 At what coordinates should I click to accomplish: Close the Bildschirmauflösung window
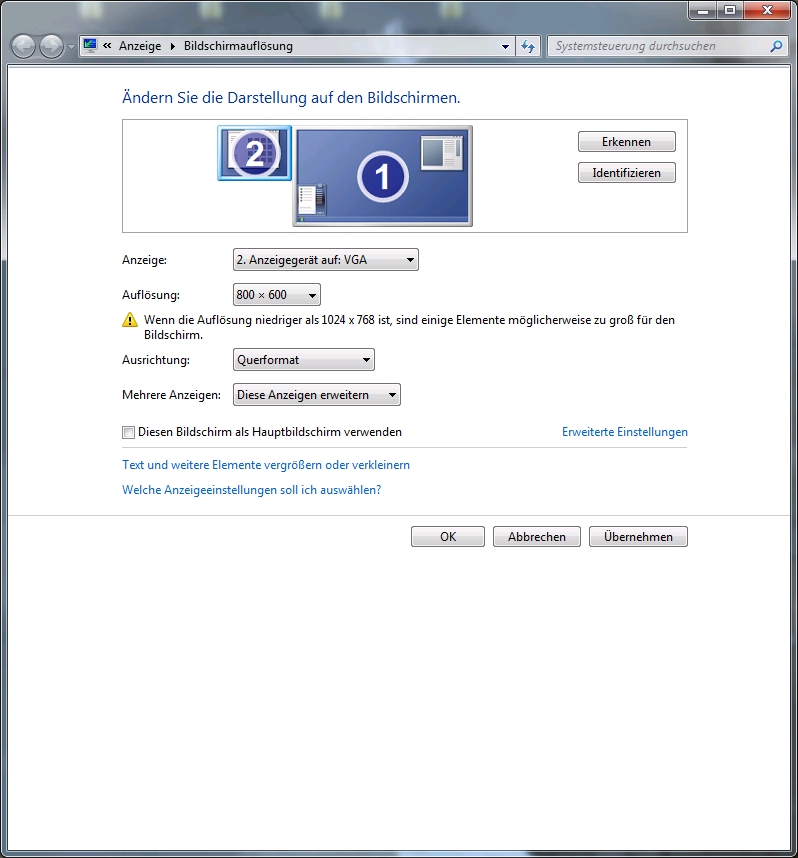coord(767,10)
